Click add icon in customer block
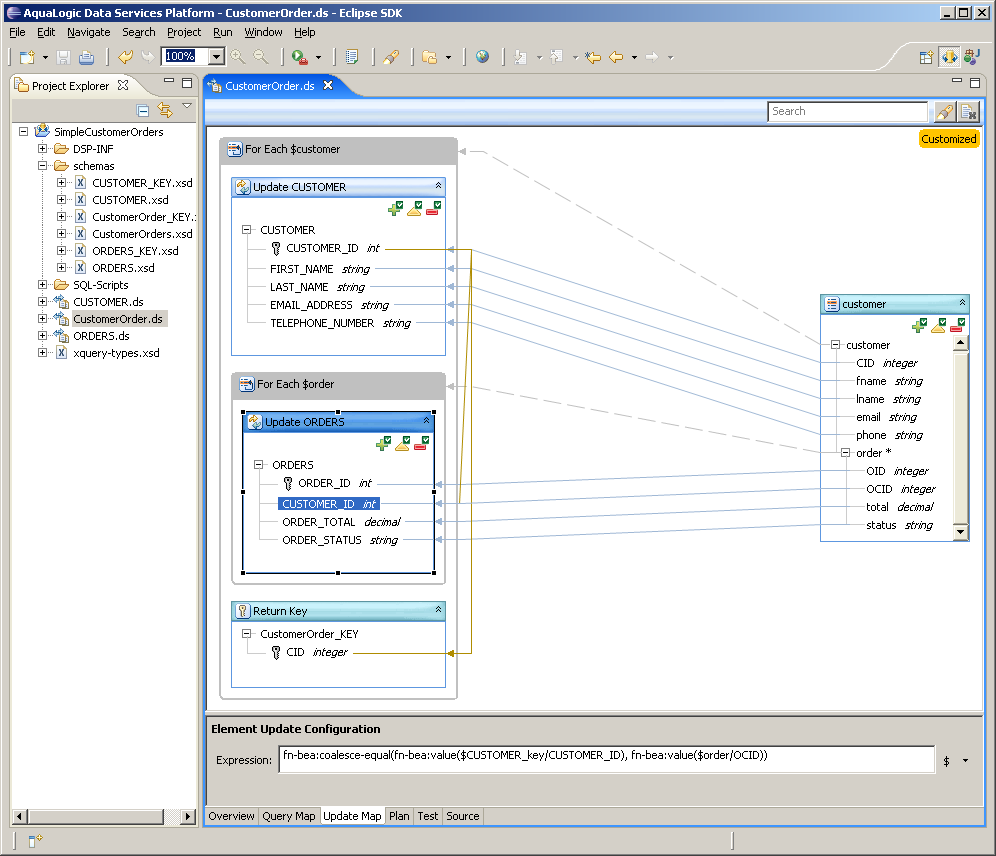 click(919, 326)
